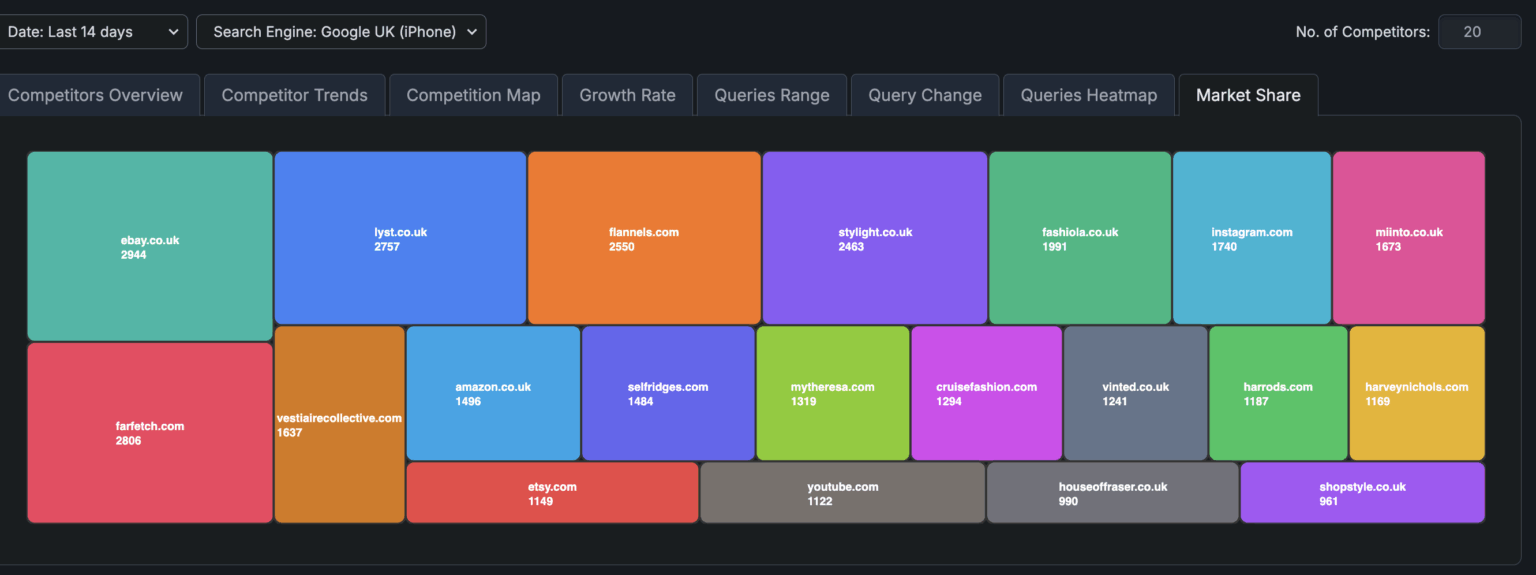Open the Competitor Trends tab
Viewport: 1536px width, 575px height.
pyautogui.click(x=294, y=96)
